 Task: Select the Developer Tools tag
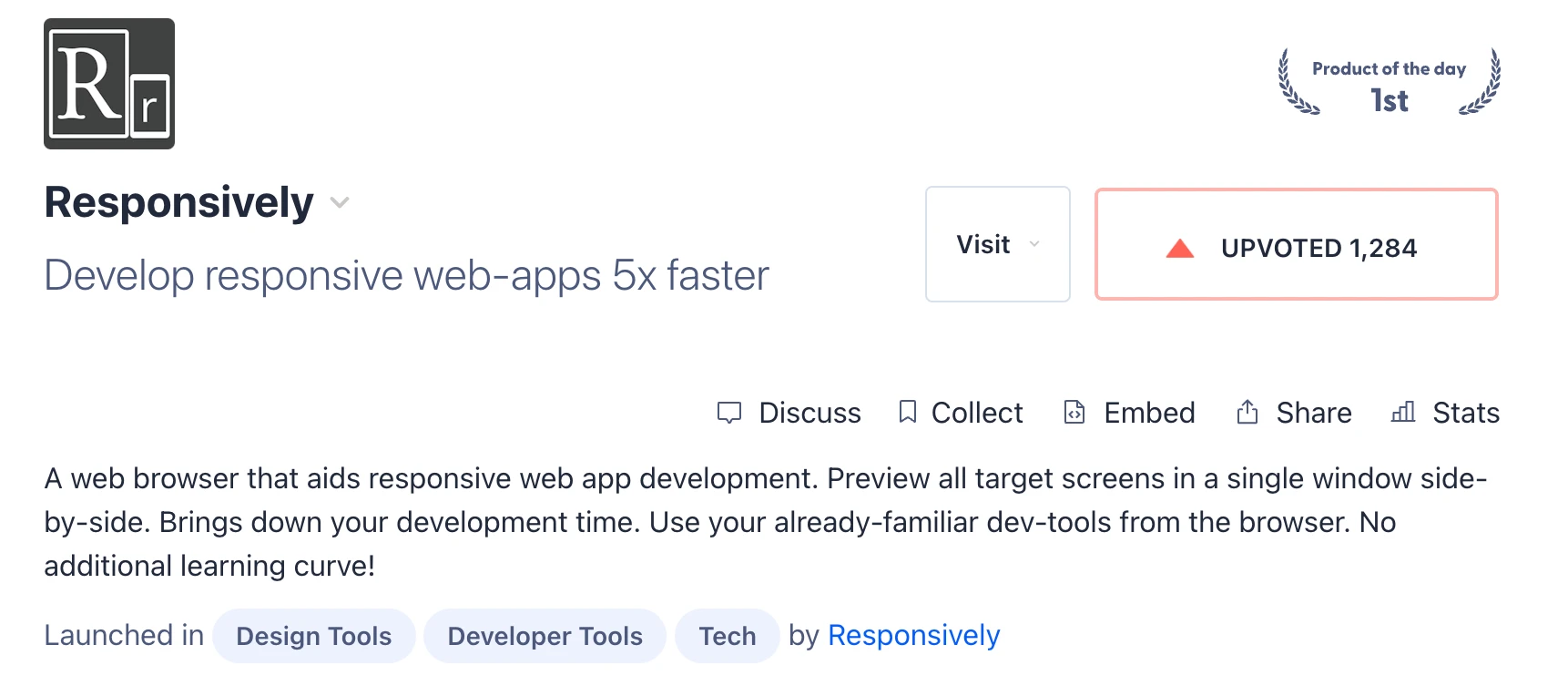point(545,636)
